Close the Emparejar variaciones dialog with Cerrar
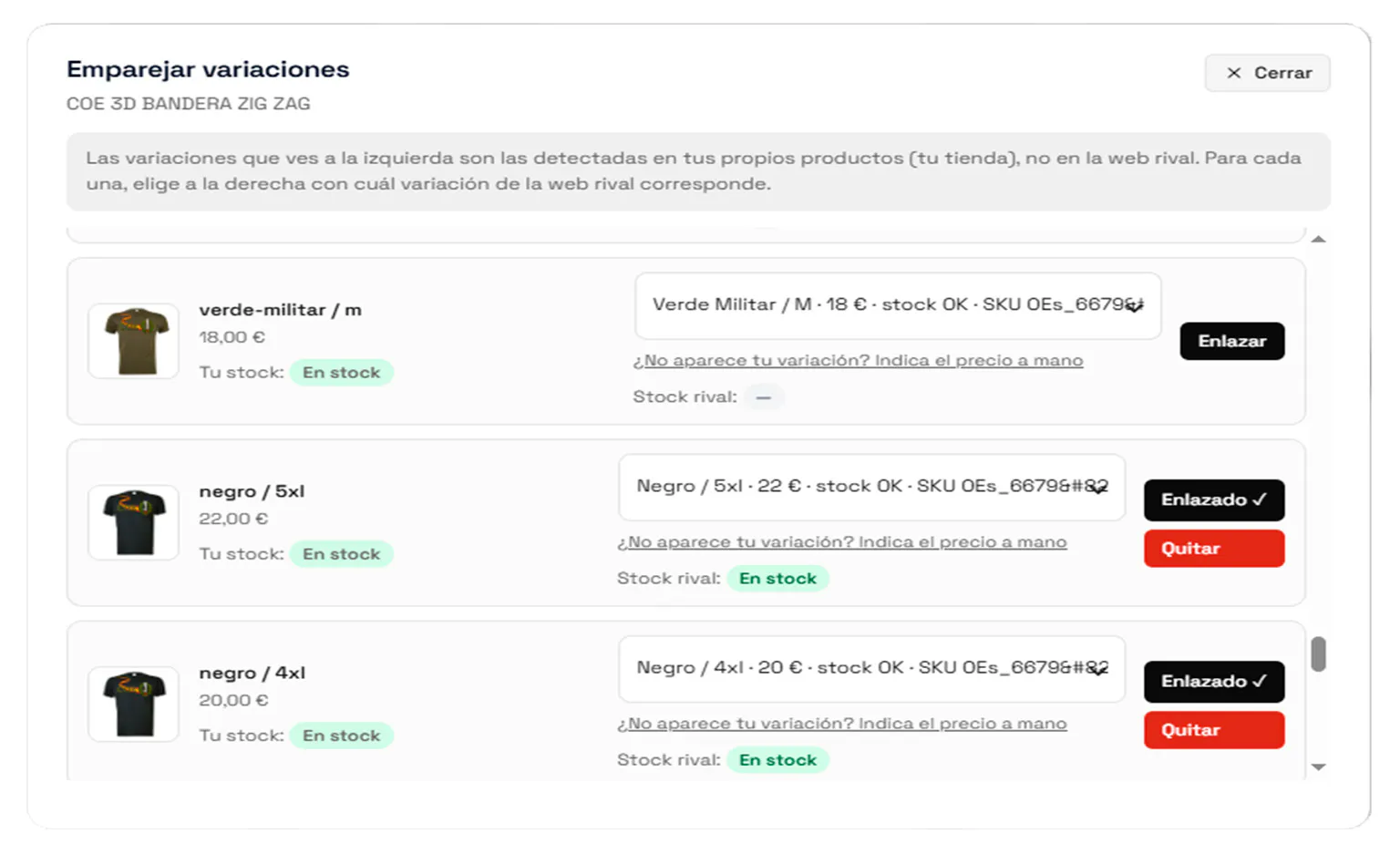 pyautogui.click(x=1267, y=73)
